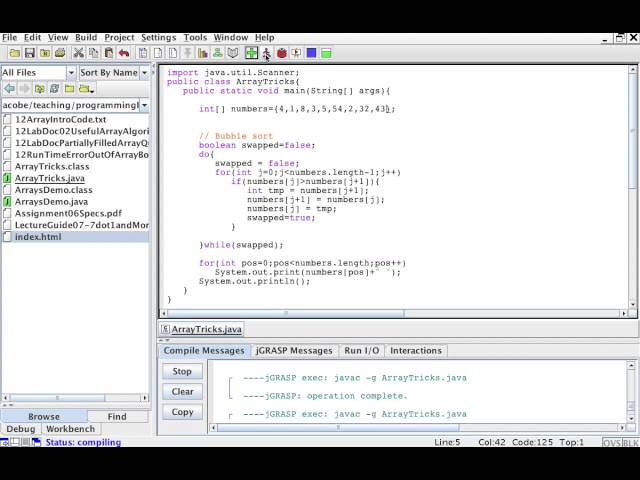Open the Sort By Name dropdown

click(x=144, y=73)
